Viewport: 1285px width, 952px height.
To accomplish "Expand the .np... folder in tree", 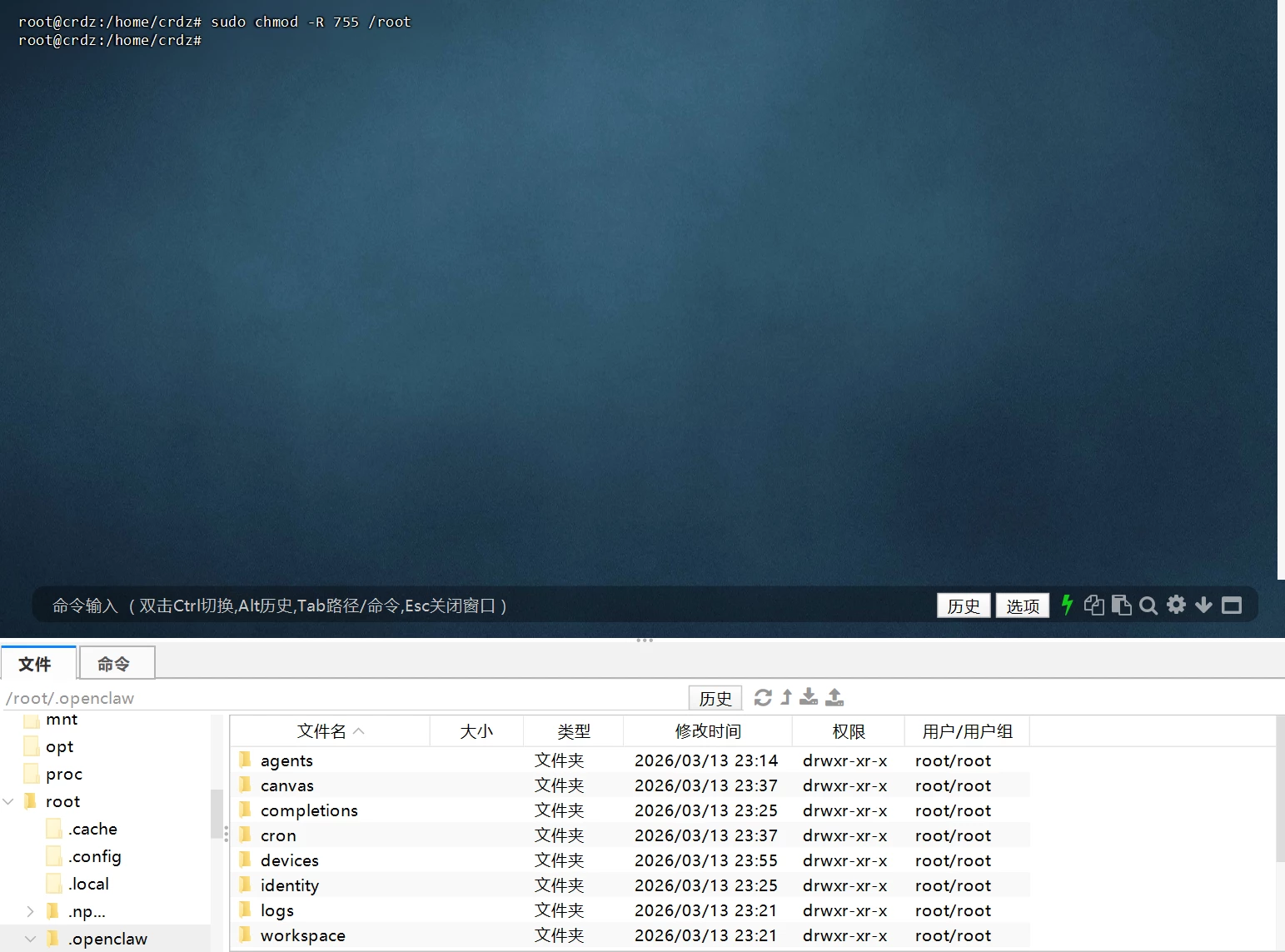I will tap(31, 911).
